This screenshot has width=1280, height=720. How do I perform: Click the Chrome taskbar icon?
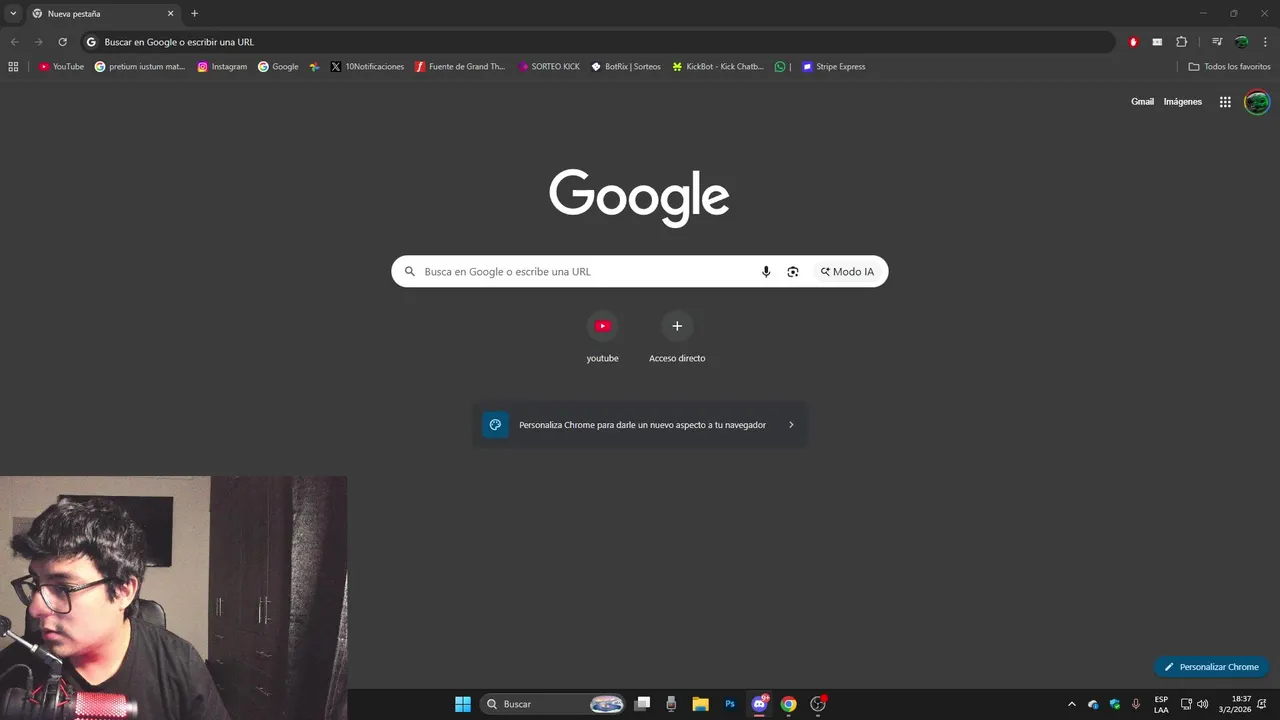click(788, 704)
